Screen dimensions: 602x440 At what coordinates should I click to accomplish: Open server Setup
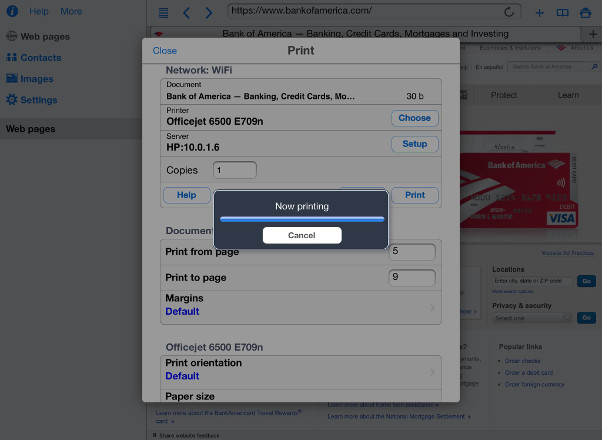coord(415,144)
